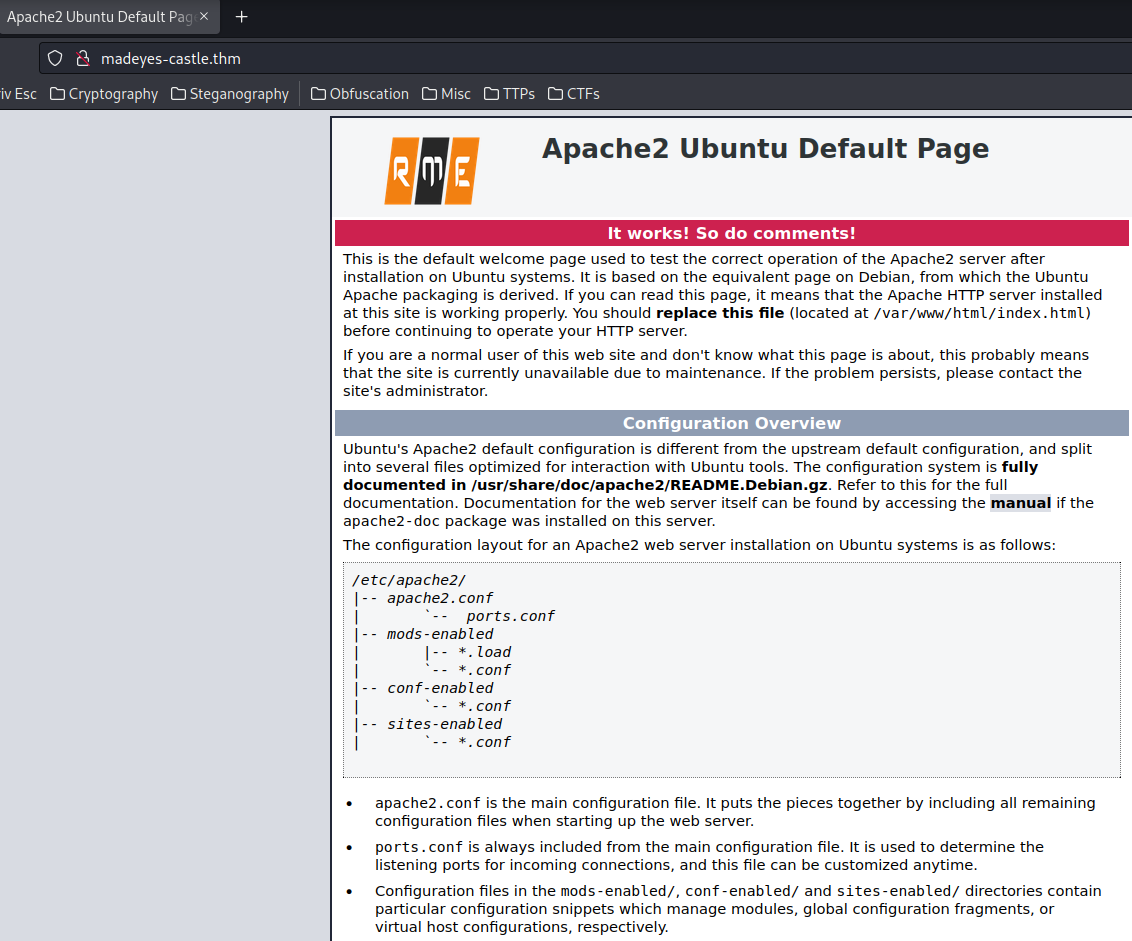Click the /usr/share/doc/apache2/README.Debian.gz text
This screenshot has width=1132, height=941.
649,485
